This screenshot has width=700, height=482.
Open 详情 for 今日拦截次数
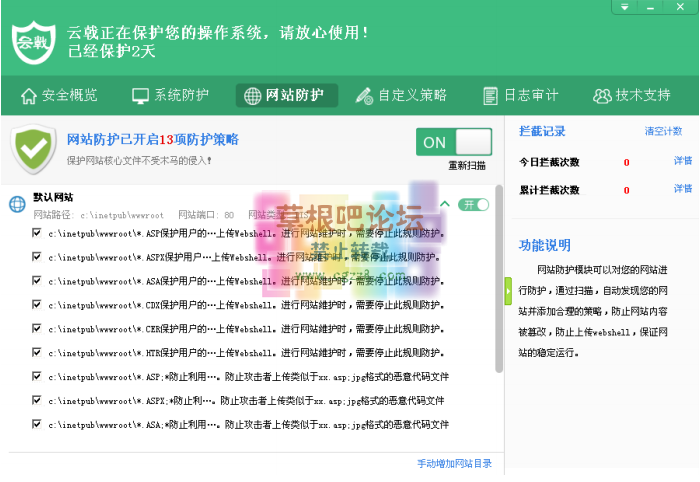tap(683, 161)
